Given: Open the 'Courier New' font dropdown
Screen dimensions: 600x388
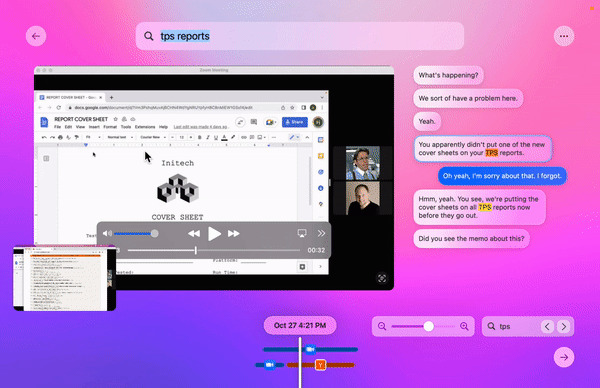Looking at the screenshot, I should pyautogui.click(x=153, y=137).
